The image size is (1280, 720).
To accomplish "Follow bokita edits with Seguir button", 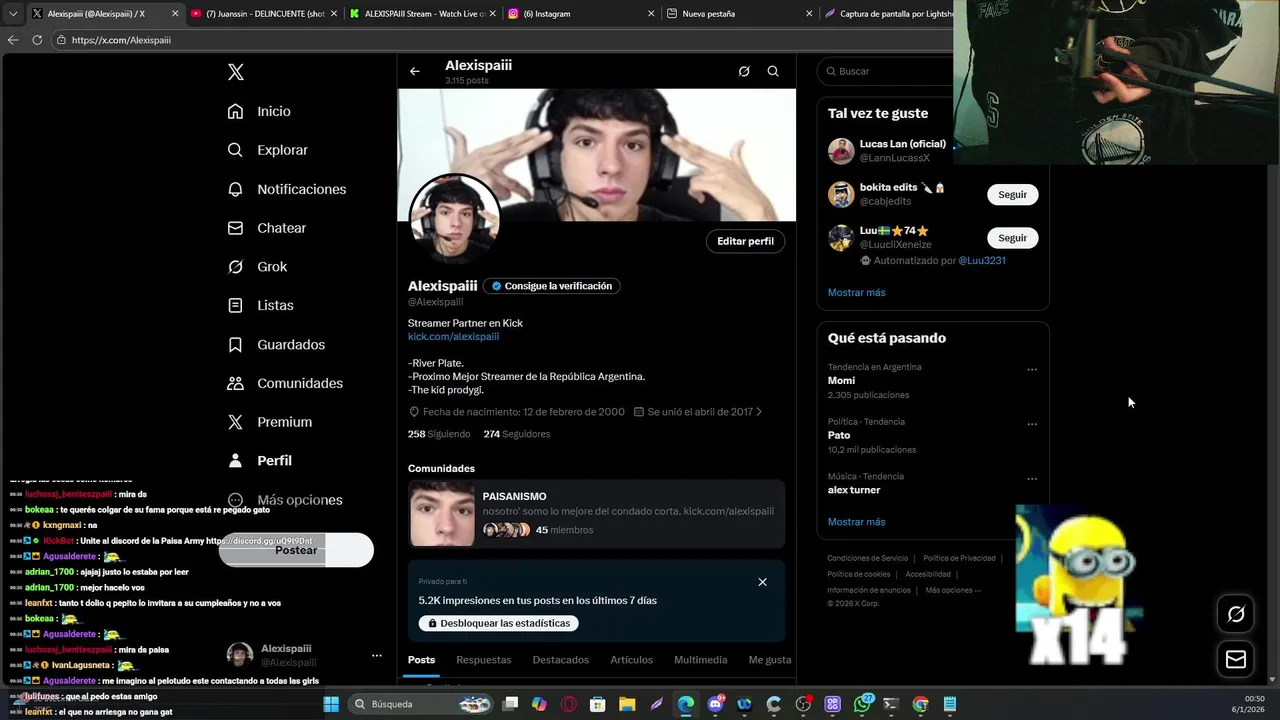I will tap(1012, 194).
